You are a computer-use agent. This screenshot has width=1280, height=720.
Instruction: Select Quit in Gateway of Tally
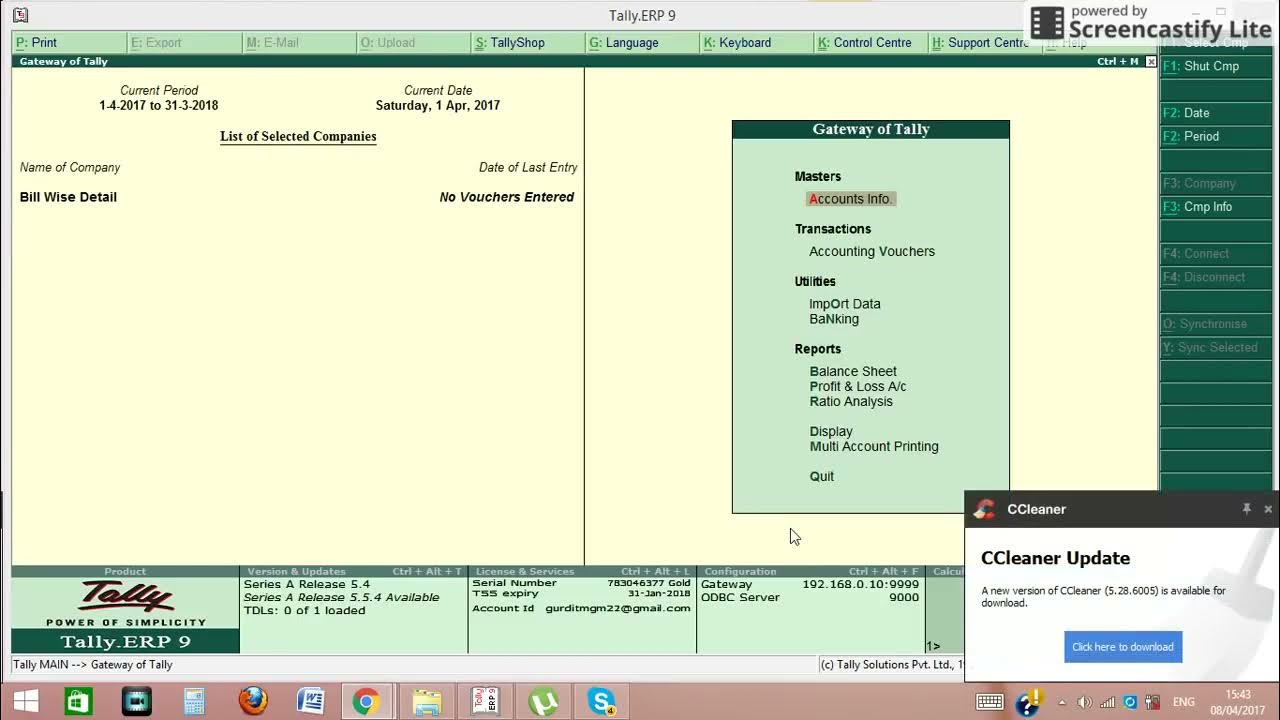(x=822, y=477)
